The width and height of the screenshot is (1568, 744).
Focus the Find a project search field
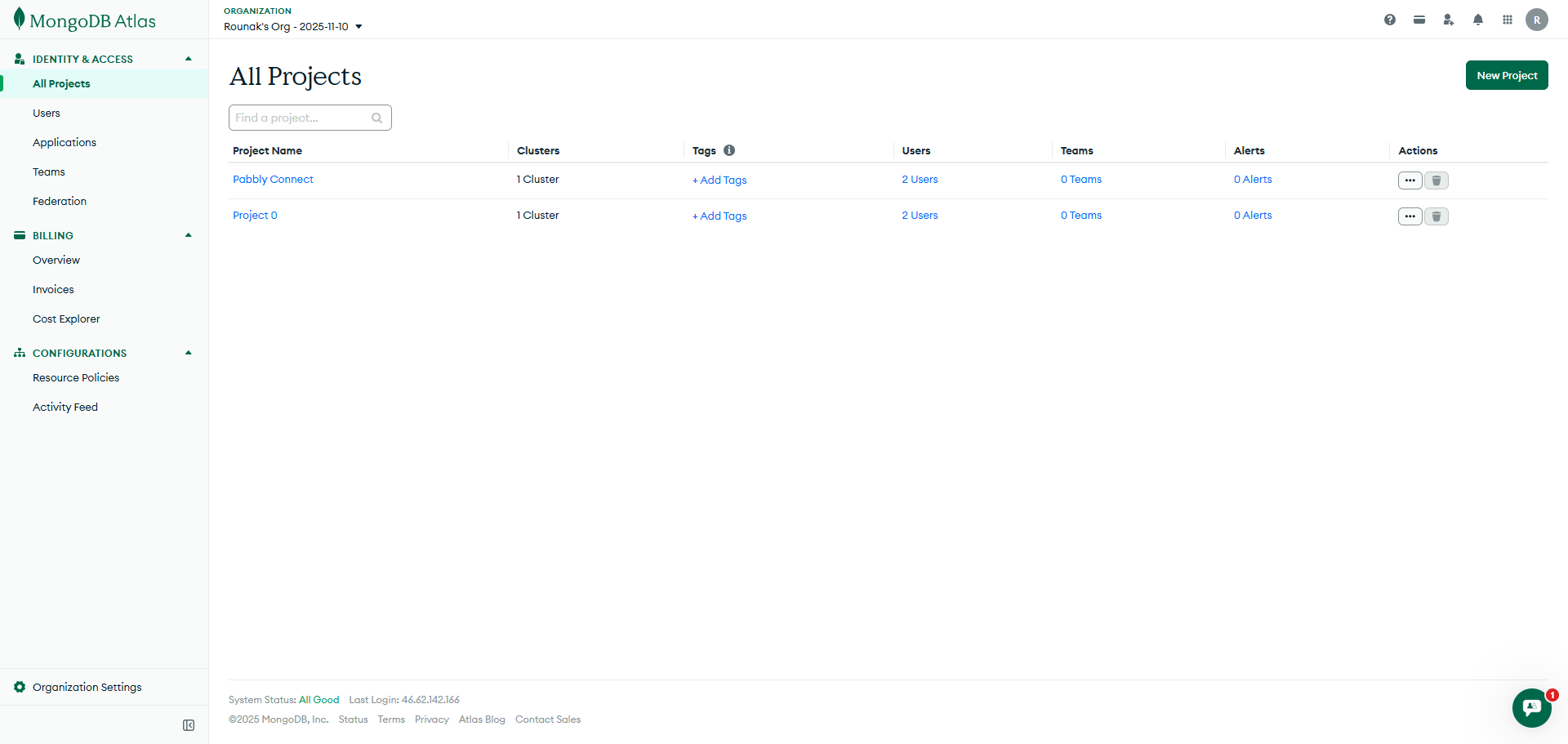[310, 118]
